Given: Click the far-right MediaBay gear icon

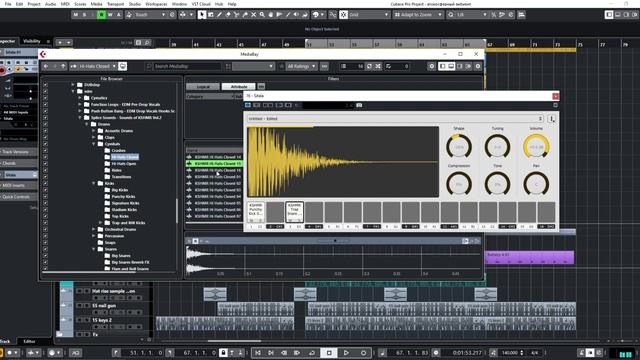Looking at the screenshot, I should [x=478, y=66].
